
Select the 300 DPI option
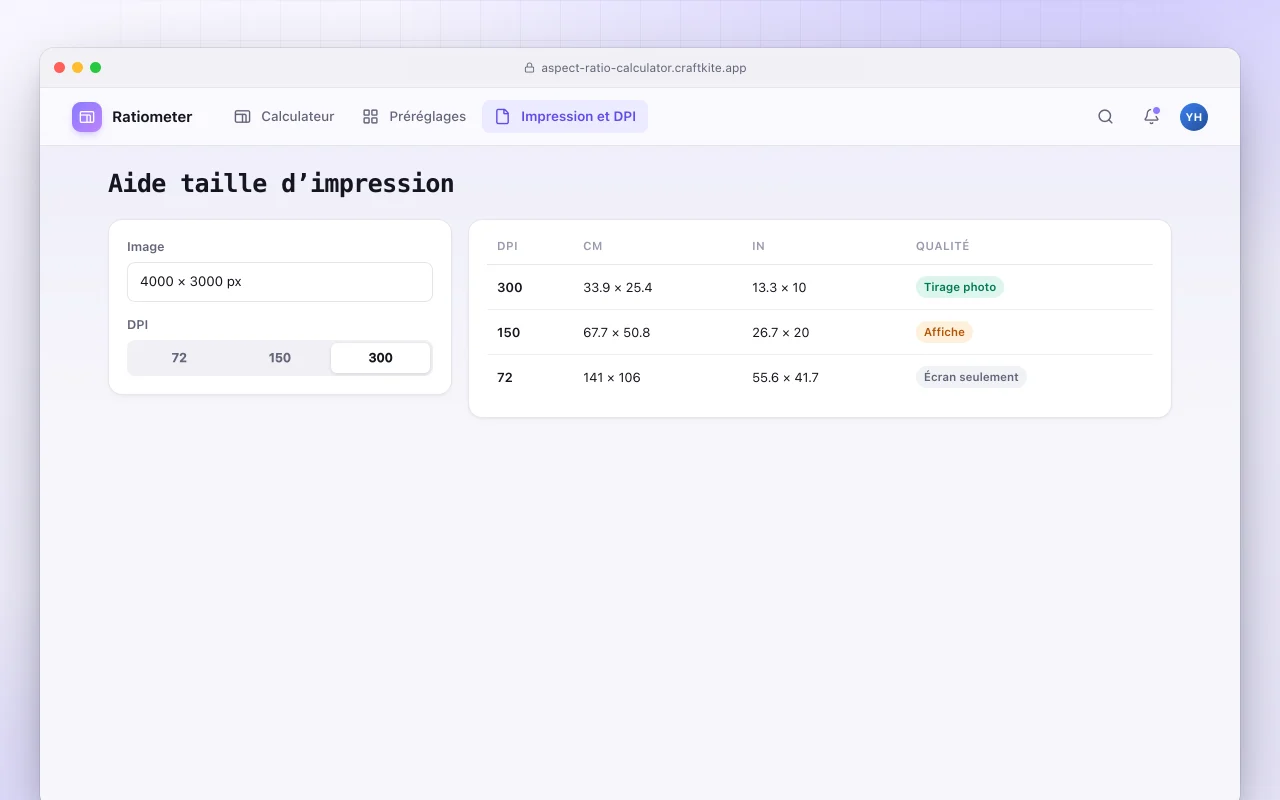pyautogui.click(x=381, y=358)
